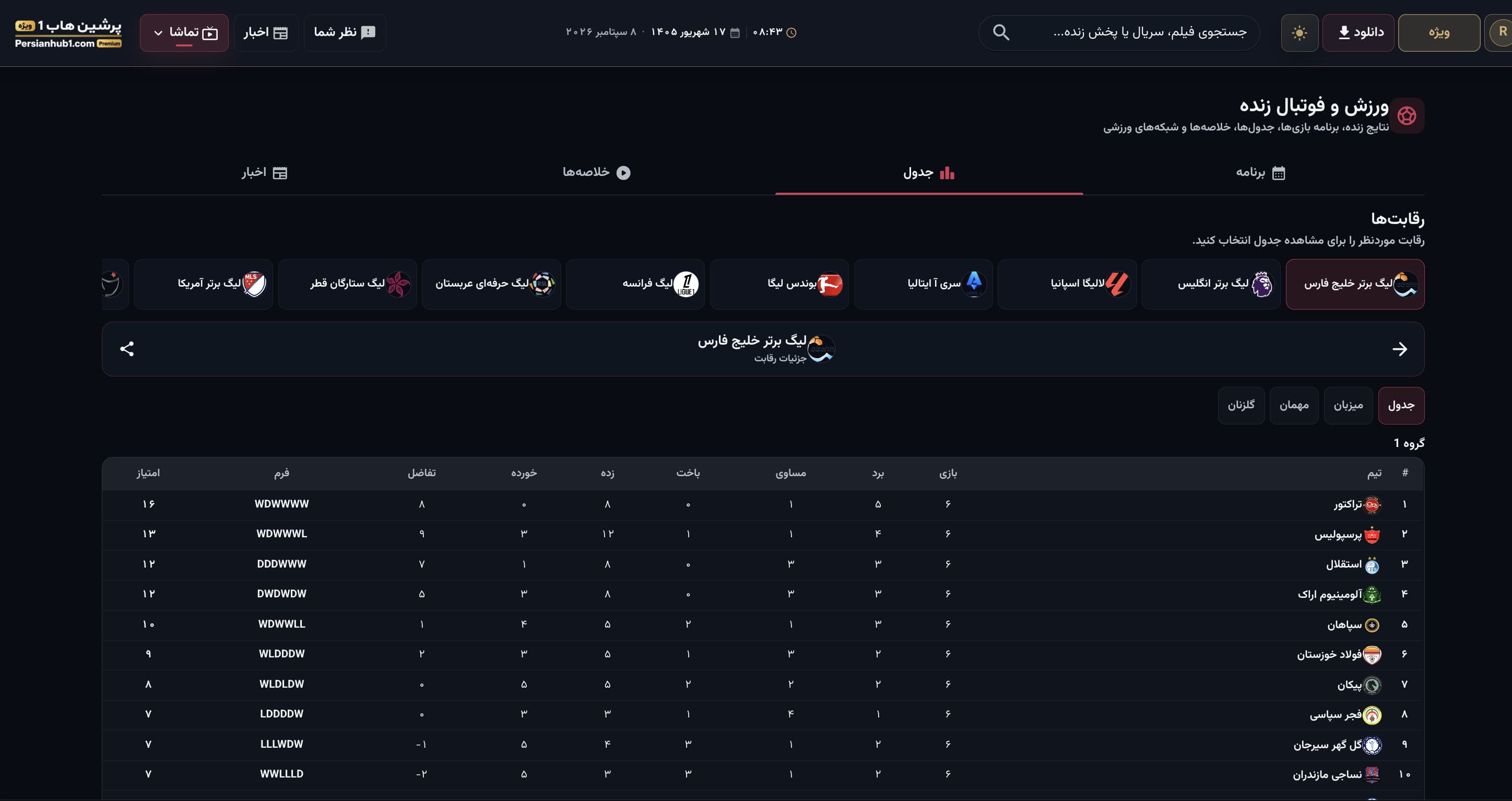
Task: Select the میزبان filter chip
Action: pyautogui.click(x=1348, y=405)
